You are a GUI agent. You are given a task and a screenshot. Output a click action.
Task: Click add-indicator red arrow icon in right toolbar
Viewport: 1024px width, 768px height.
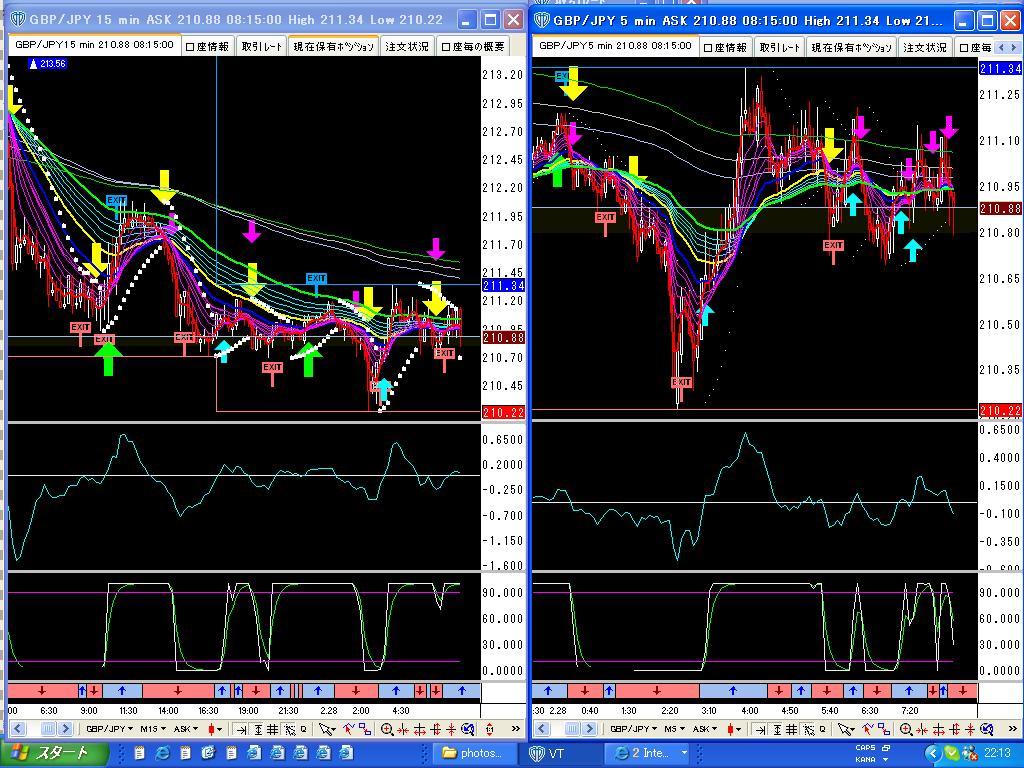867,729
